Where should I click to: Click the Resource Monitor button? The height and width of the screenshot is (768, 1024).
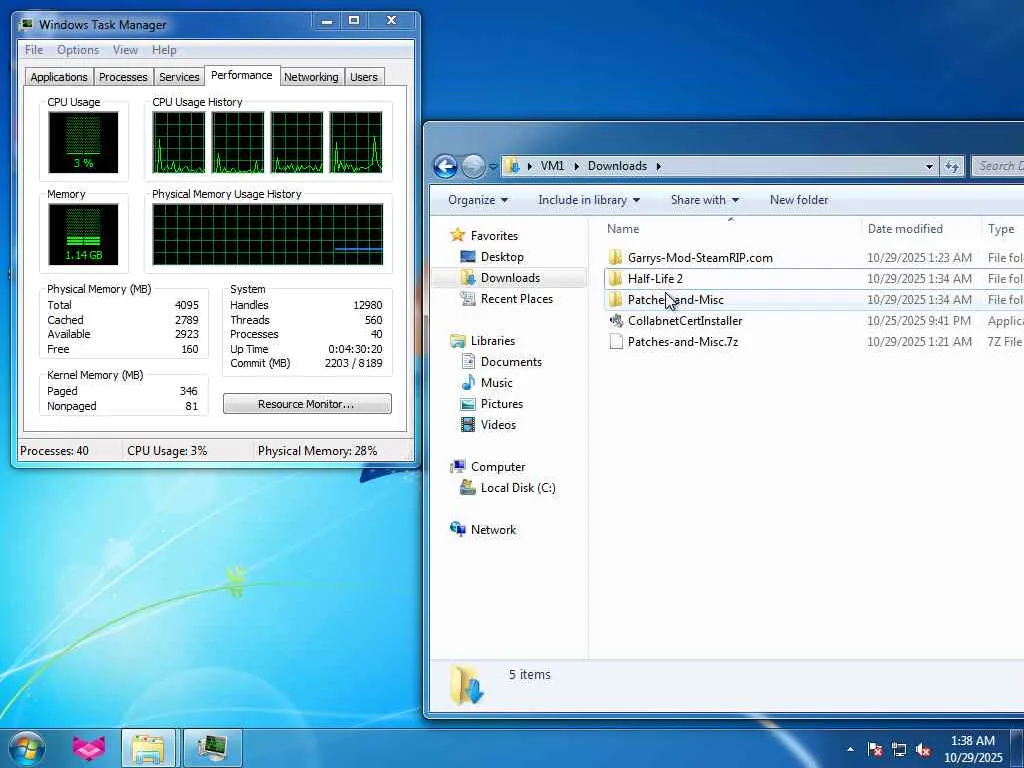(307, 404)
